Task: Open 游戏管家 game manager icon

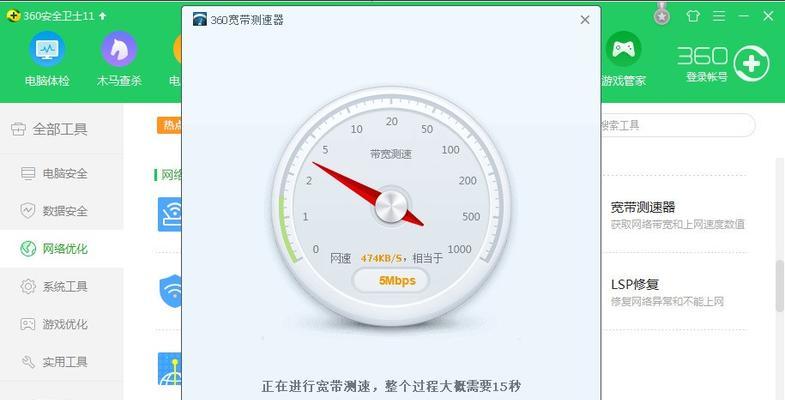Action: [623, 50]
